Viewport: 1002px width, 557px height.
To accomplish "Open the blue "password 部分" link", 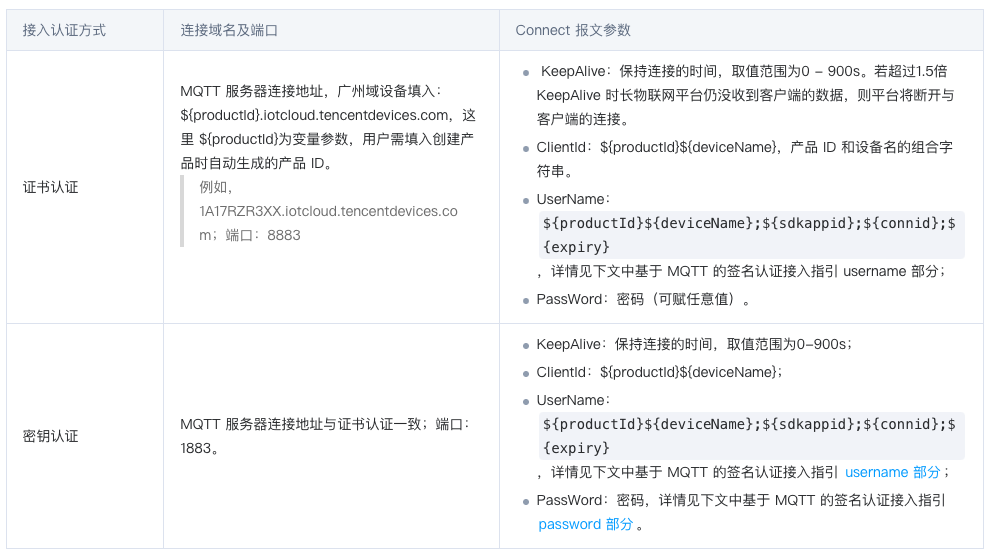I will (x=585, y=524).
